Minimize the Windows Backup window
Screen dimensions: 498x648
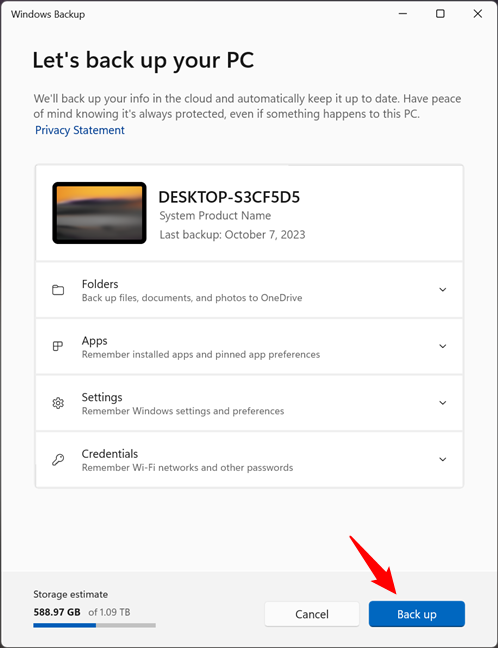[x=403, y=14]
